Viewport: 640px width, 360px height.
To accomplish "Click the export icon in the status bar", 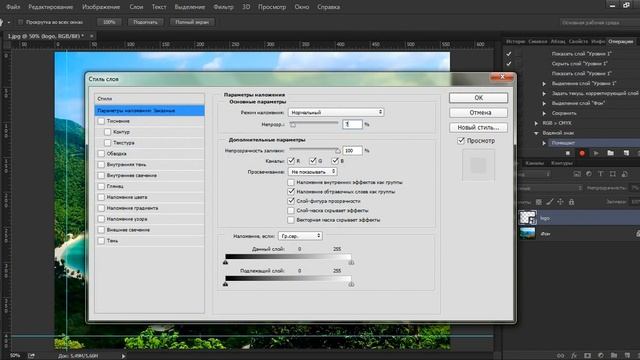I will [x=31, y=356].
